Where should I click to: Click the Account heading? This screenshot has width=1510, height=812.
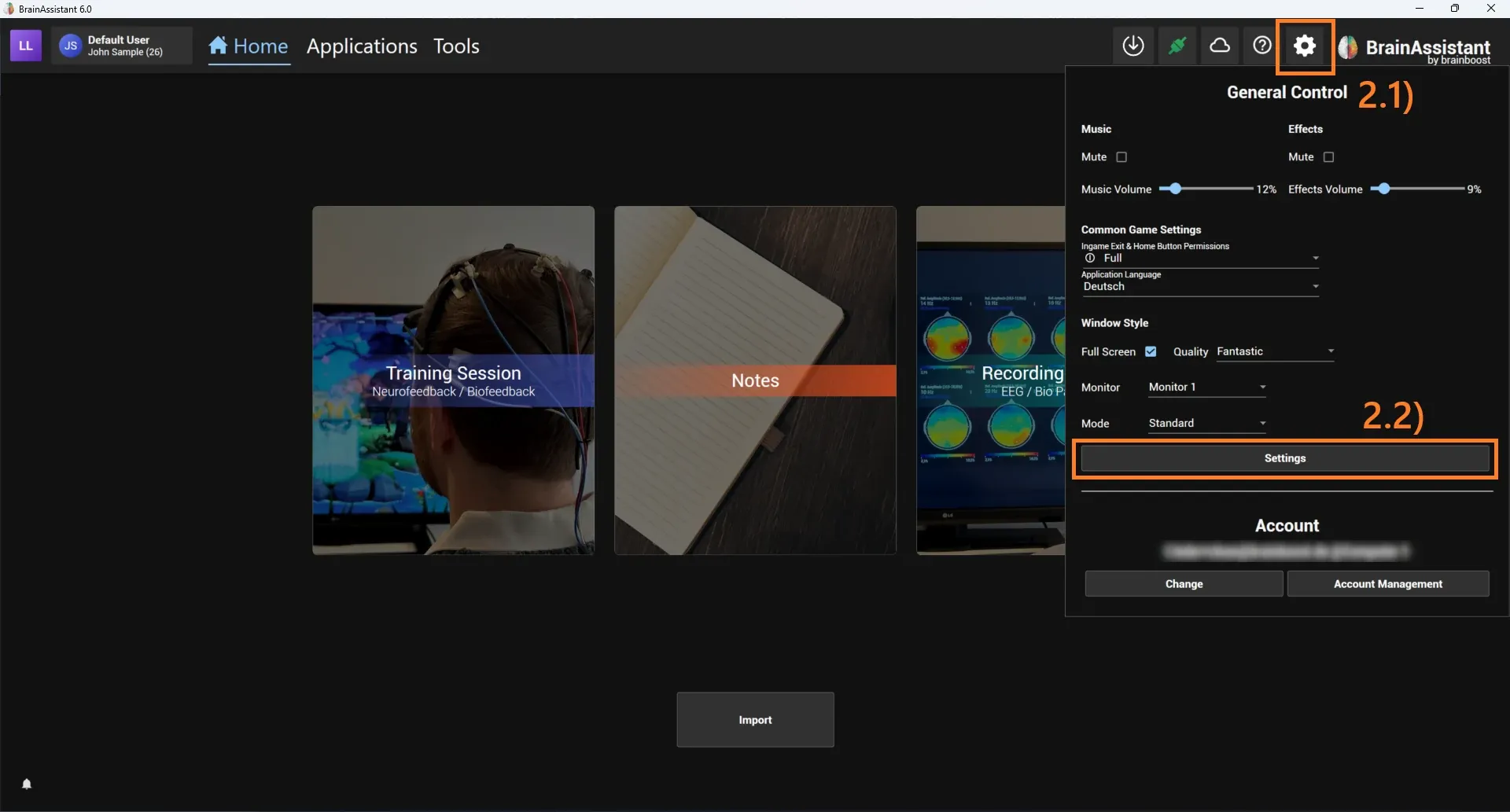[x=1287, y=526]
